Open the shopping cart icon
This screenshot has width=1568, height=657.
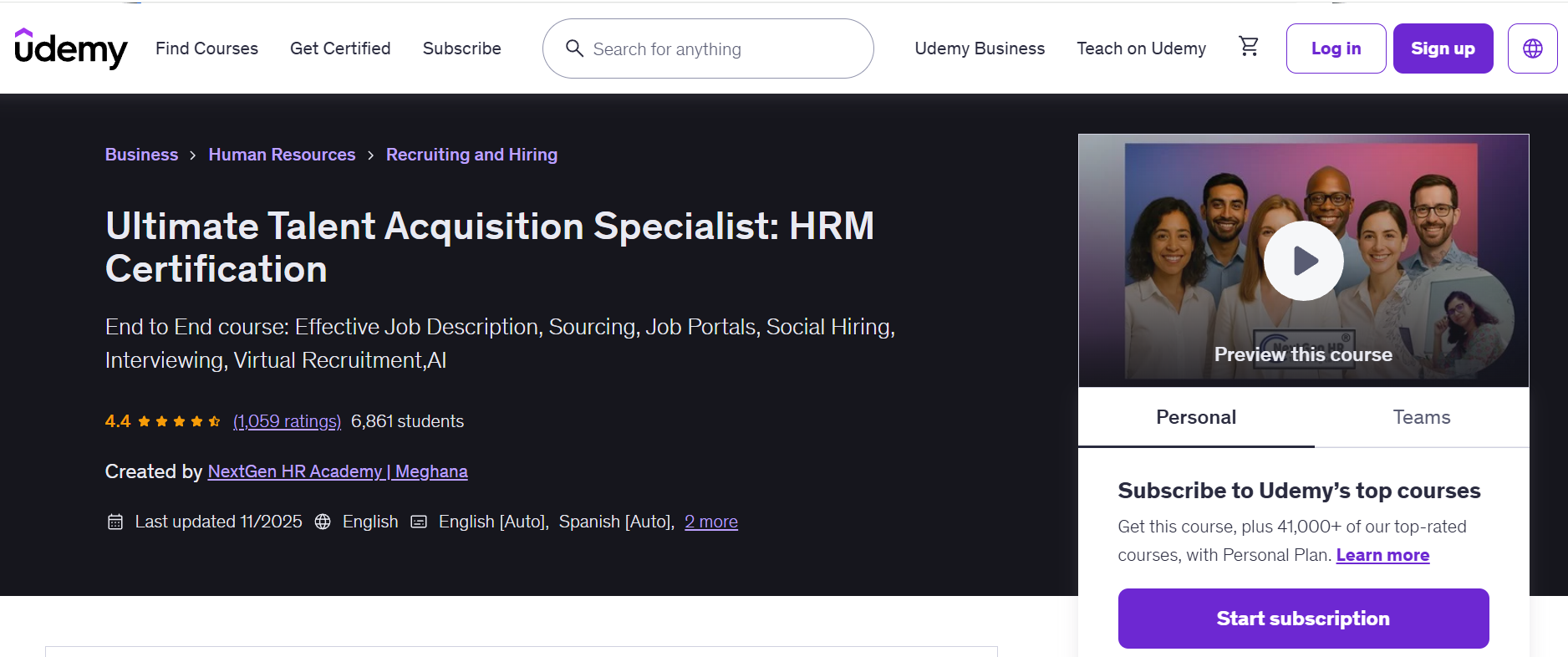pyautogui.click(x=1249, y=47)
